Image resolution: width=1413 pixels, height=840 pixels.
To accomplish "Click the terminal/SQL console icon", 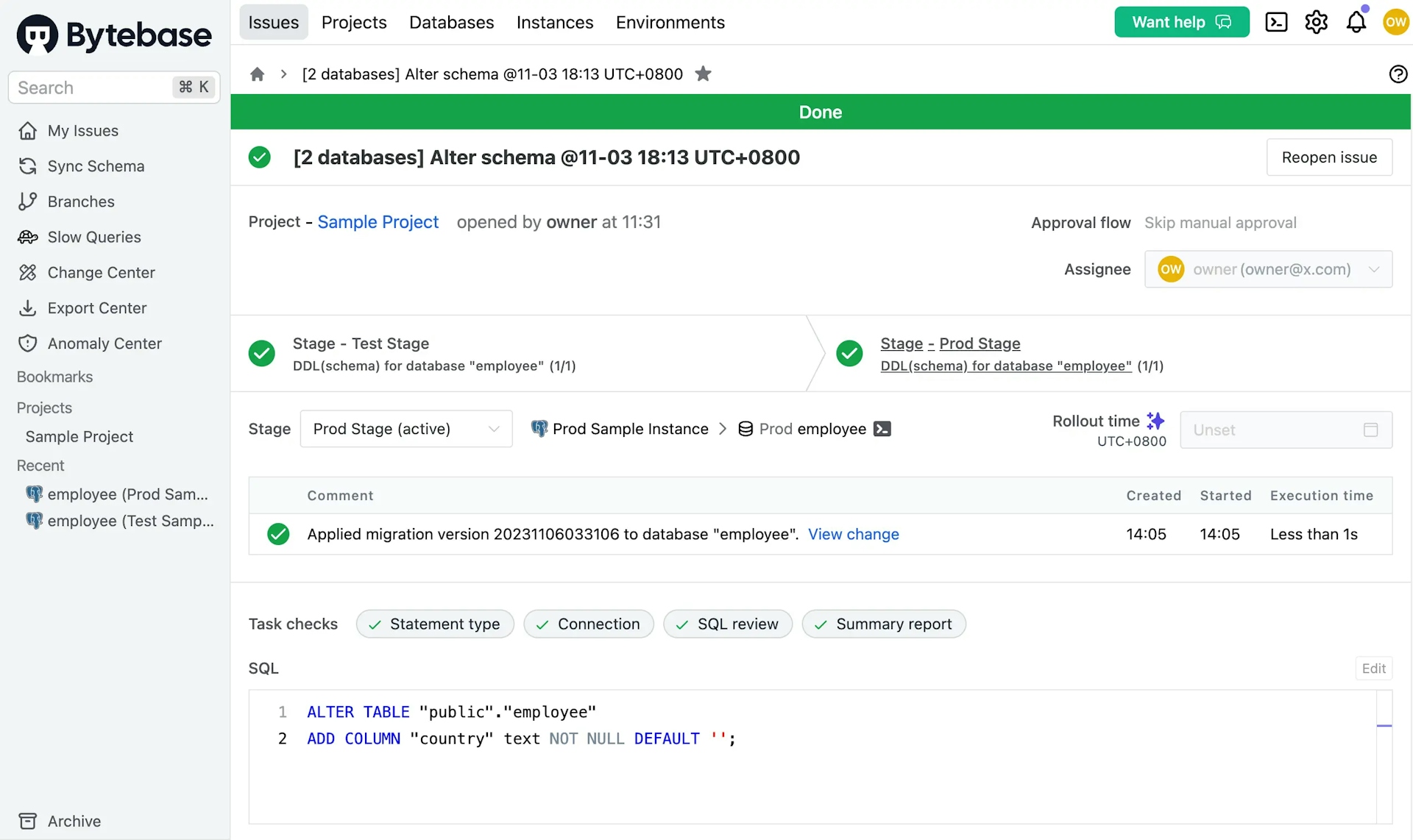I will tap(1277, 21).
